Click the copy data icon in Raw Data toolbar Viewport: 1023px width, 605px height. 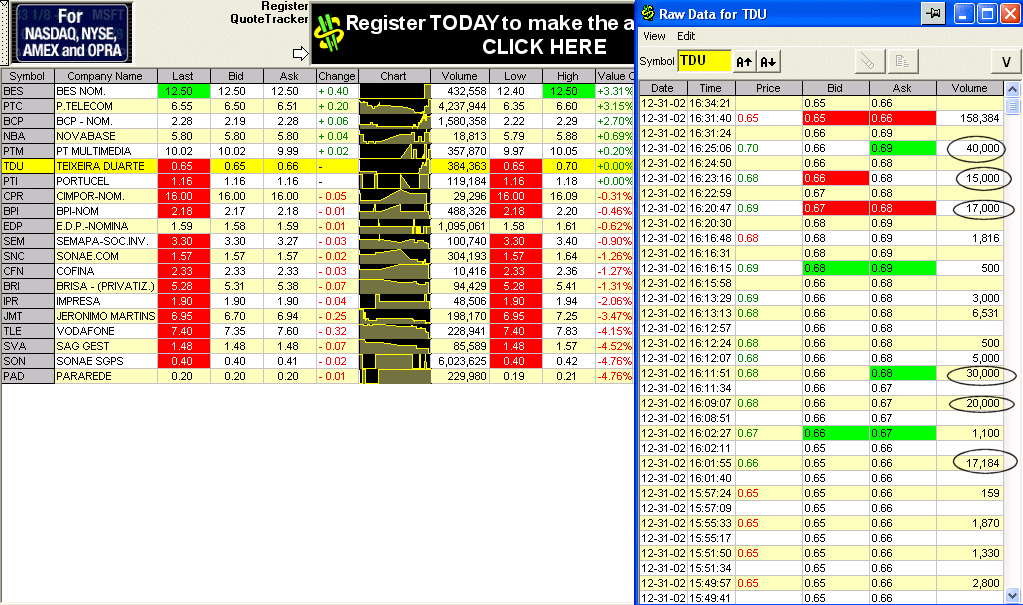(x=903, y=62)
